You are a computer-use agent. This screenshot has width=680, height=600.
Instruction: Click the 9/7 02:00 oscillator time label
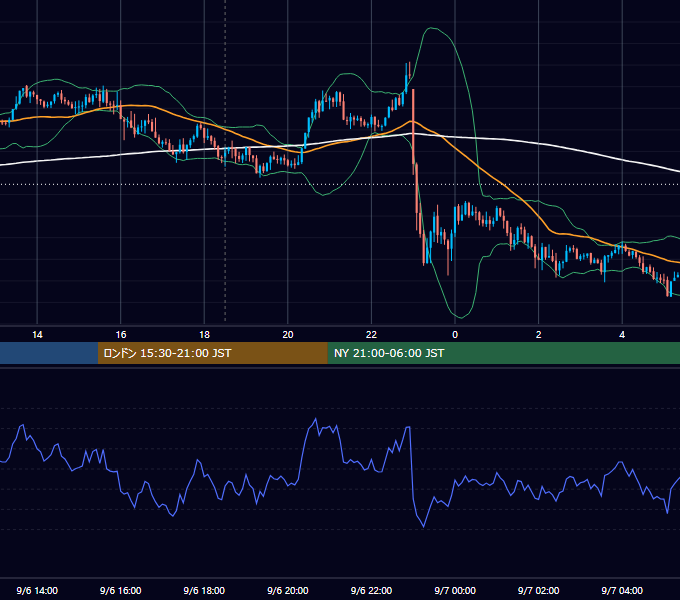539,590
